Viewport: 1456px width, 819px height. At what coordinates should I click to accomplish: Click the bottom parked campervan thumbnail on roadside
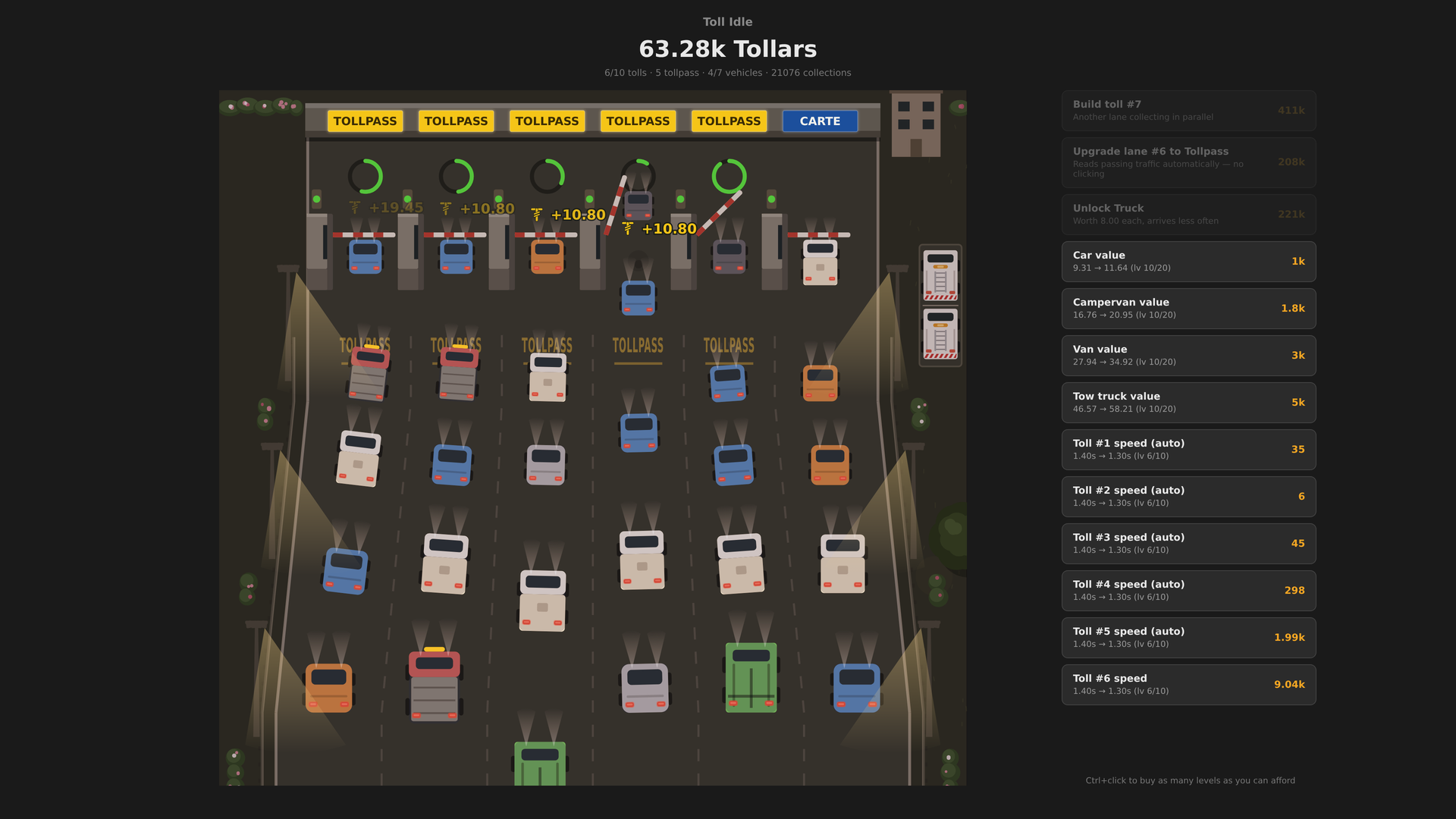tap(940, 334)
